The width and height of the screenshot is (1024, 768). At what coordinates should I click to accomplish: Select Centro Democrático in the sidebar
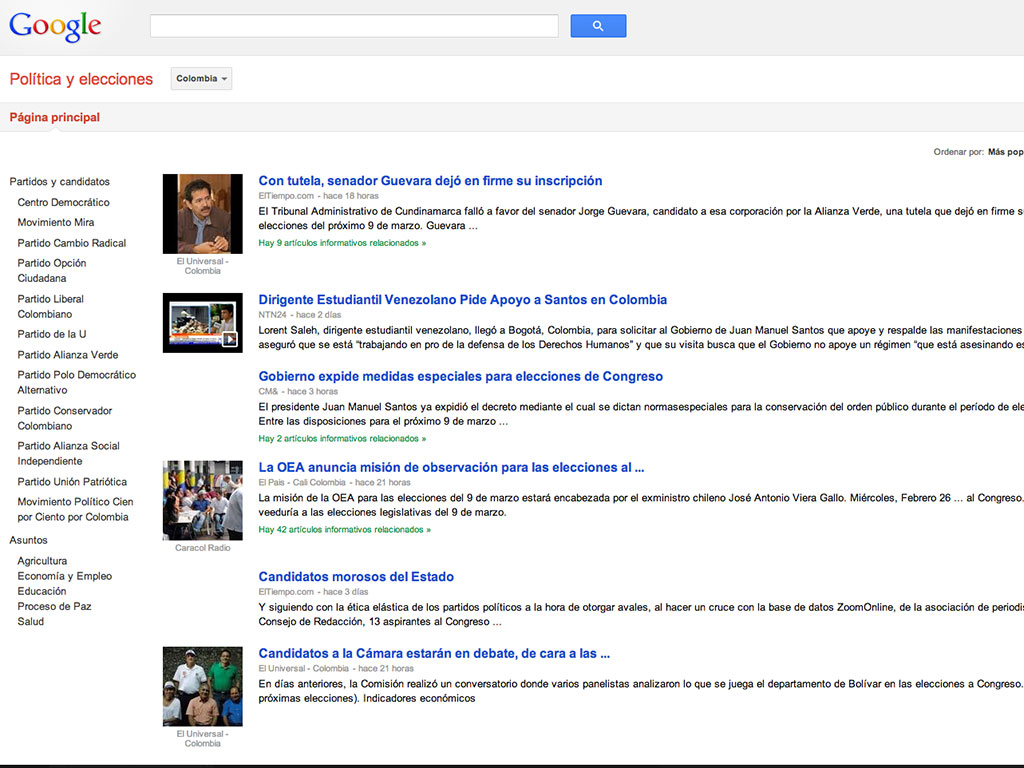(x=63, y=202)
